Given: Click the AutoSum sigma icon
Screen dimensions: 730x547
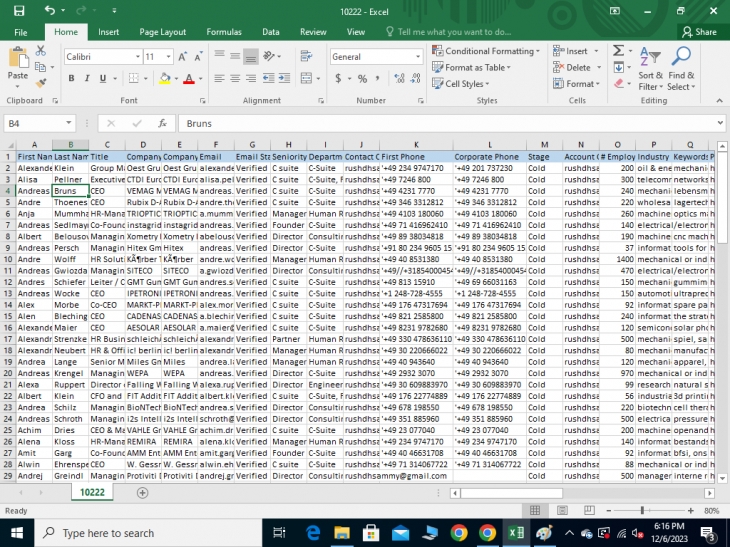Looking at the screenshot, I should [618, 50].
